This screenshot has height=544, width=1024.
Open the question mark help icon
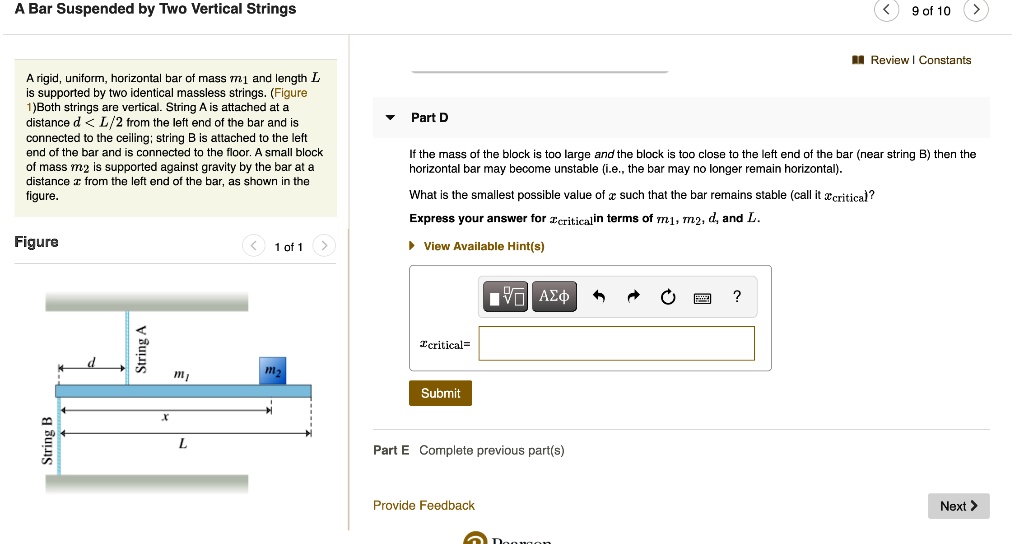point(737,296)
